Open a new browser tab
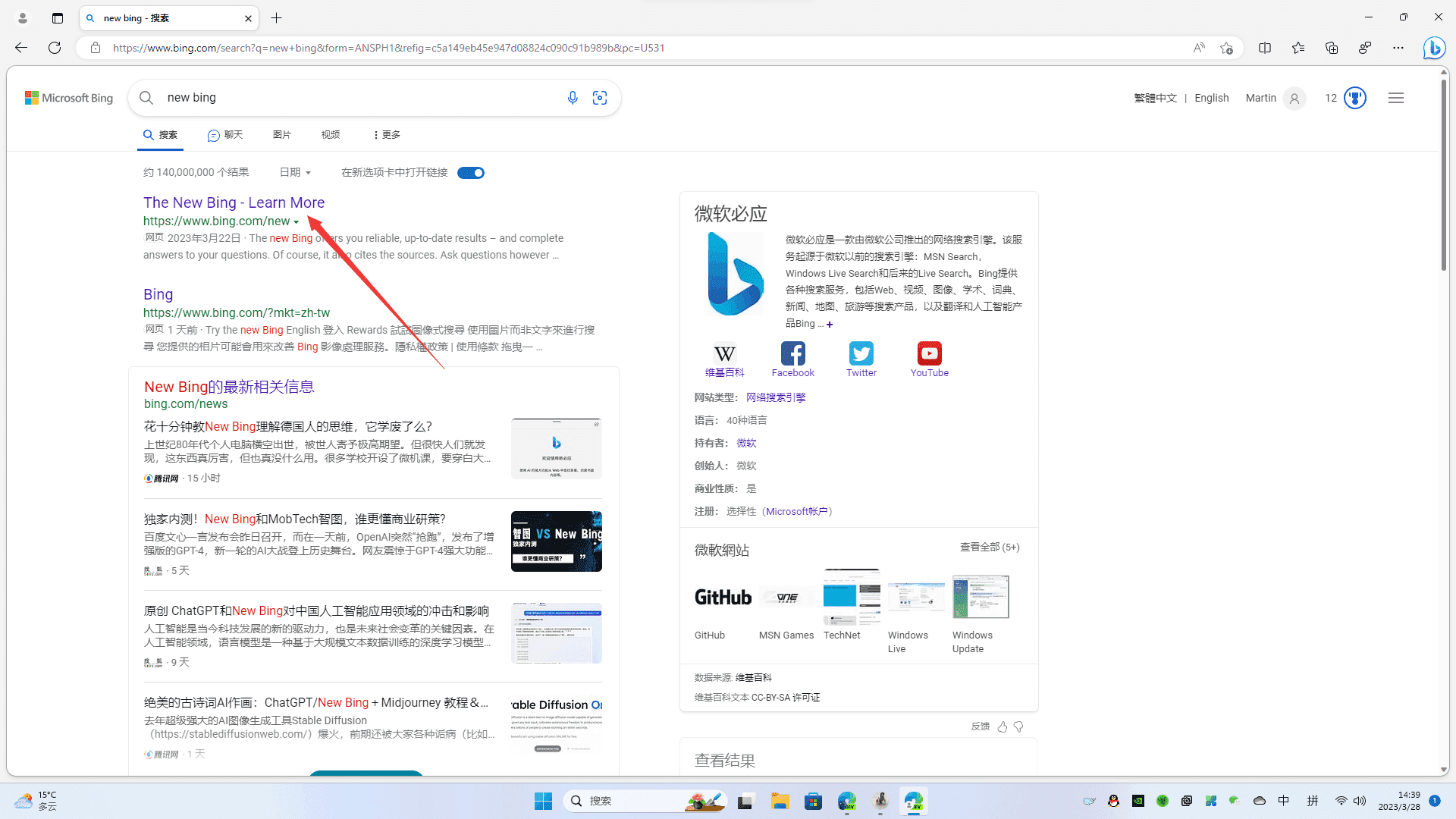The height and width of the screenshot is (819, 1456). pyautogui.click(x=277, y=18)
